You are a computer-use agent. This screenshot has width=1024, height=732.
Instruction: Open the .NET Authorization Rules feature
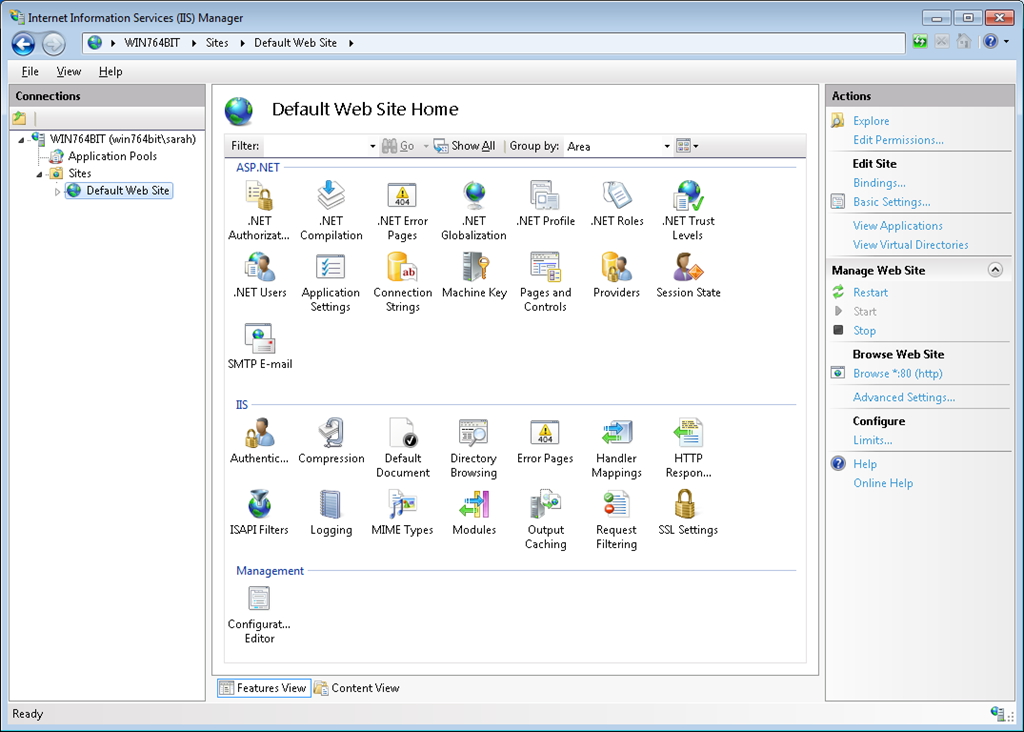tap(259, 210)
